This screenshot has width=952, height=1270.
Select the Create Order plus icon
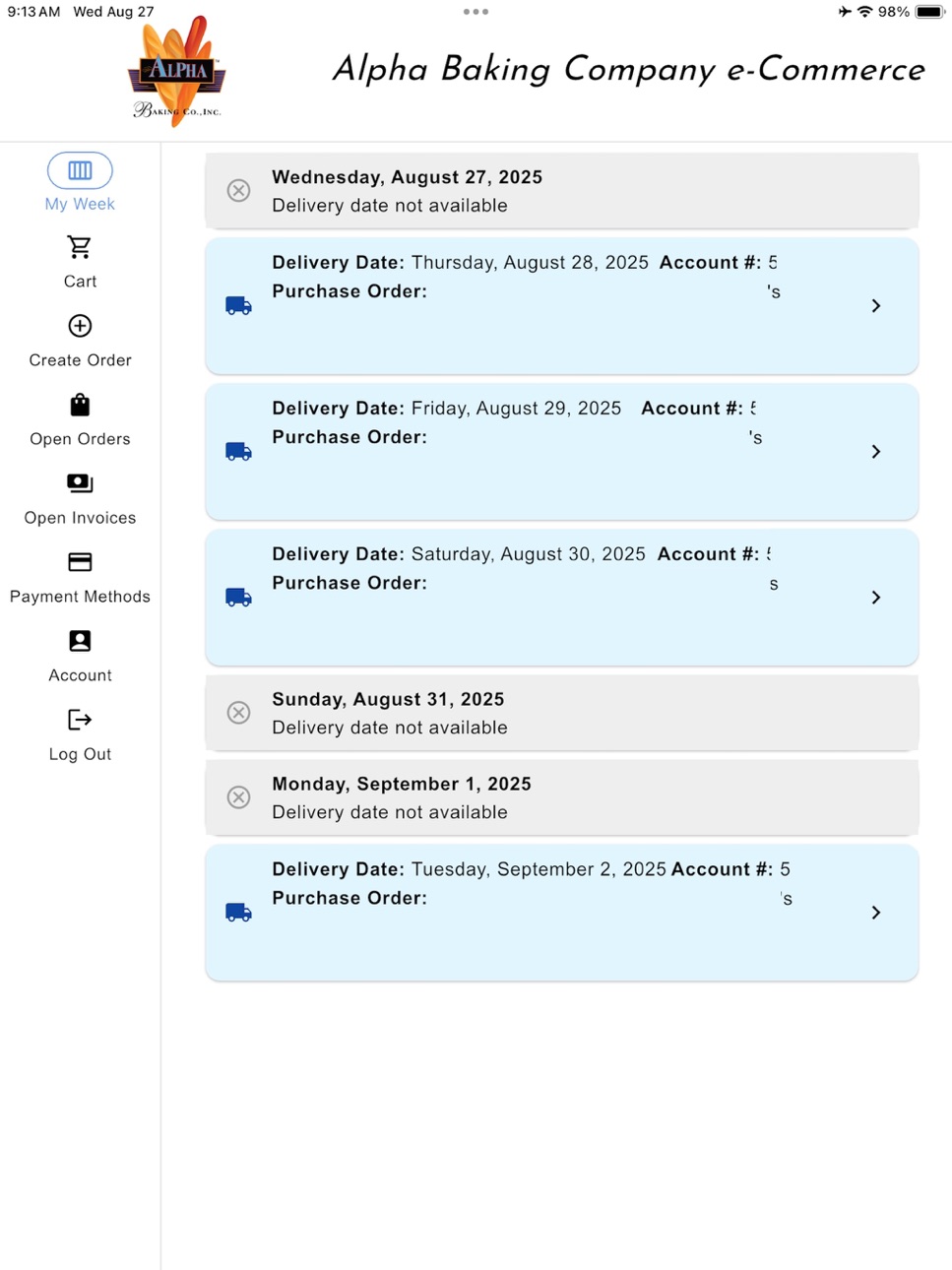pyautogui.click(x=80, y=326)
